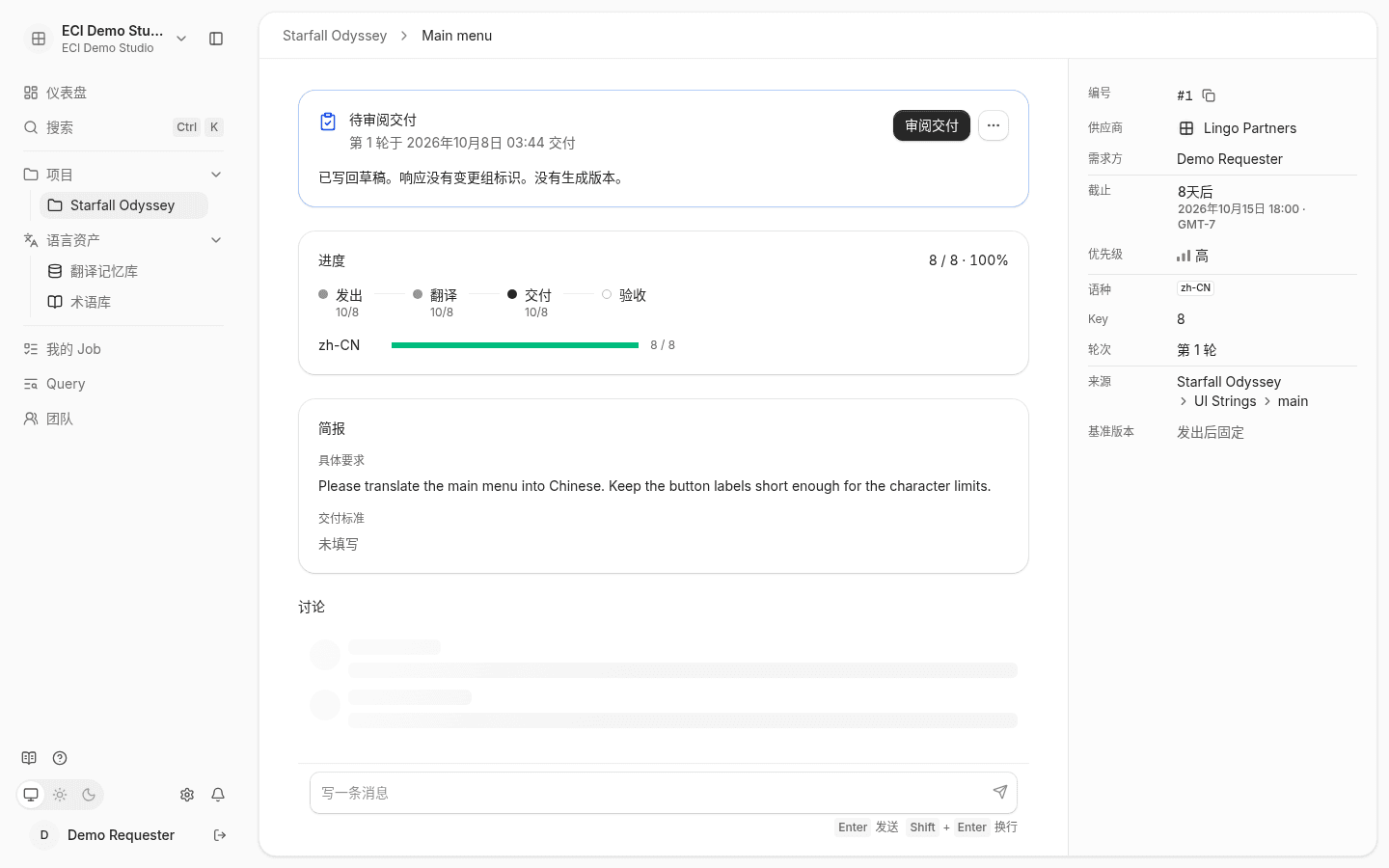Screen dimensions: 1389x868
Task: Click the help question-mark icon
Action: [60, 758]
